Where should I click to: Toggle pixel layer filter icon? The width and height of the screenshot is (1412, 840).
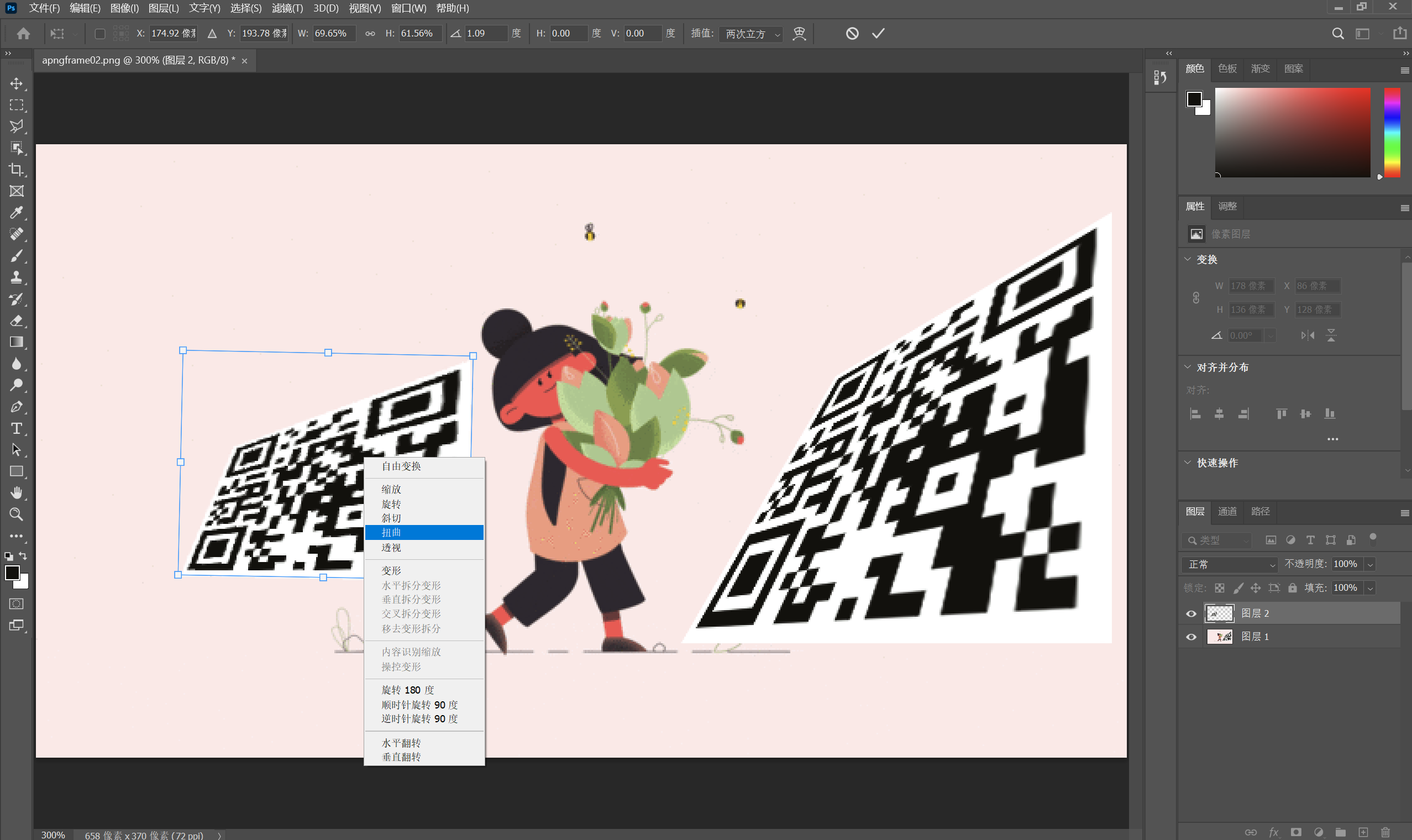1271,540
